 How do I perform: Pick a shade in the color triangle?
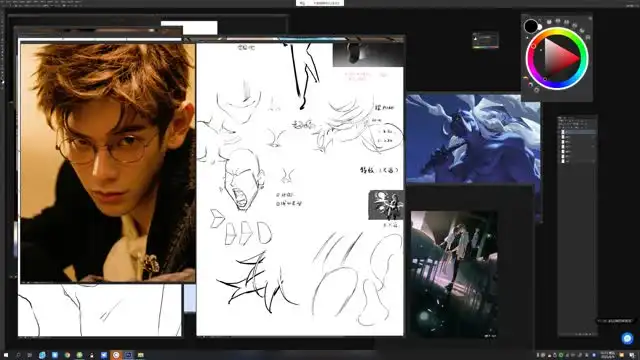pos(559,58)
